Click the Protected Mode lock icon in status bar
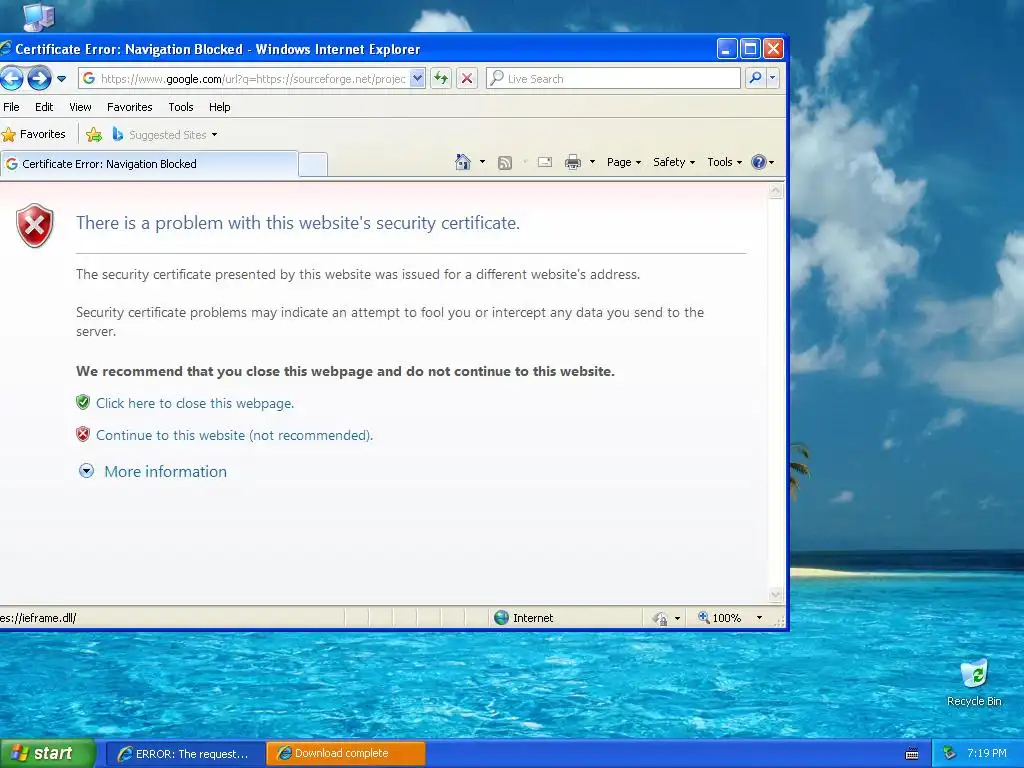The image size is (1024, 768). (660, 618)
